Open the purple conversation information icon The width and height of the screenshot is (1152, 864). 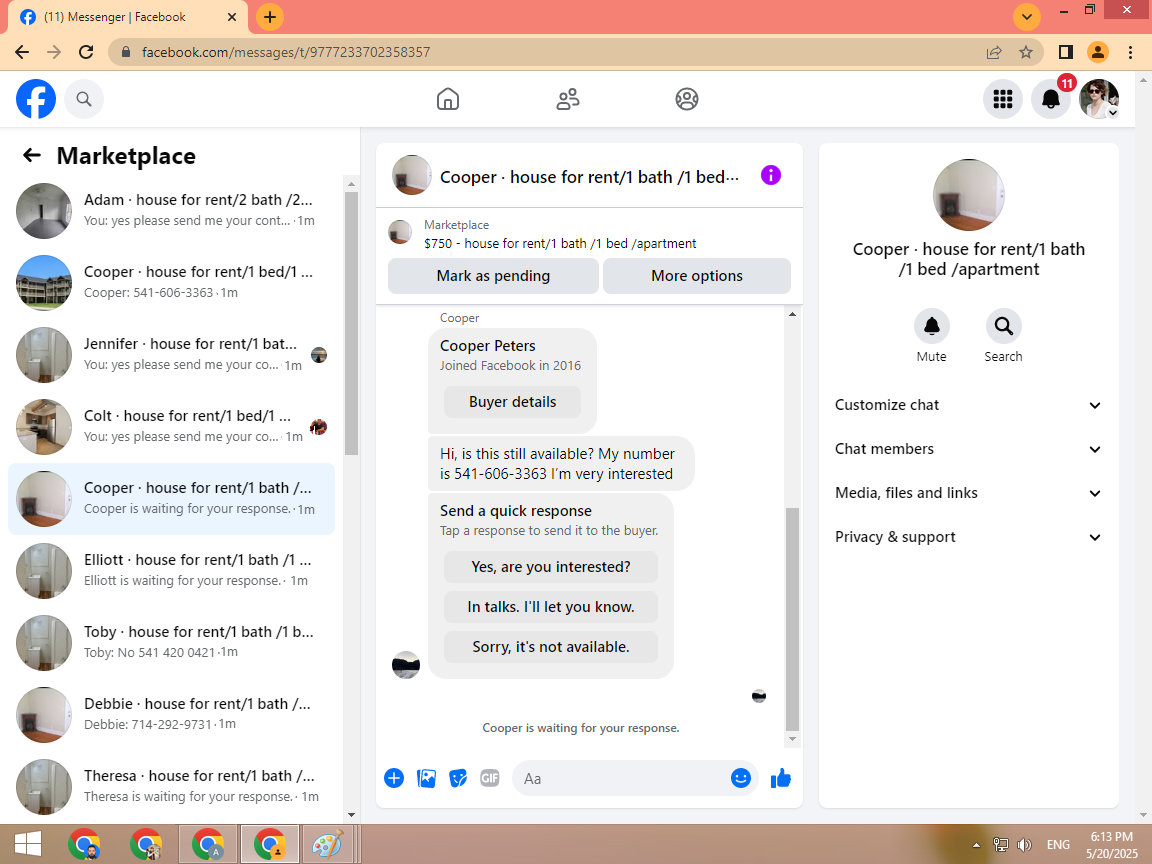click(771, 175)
